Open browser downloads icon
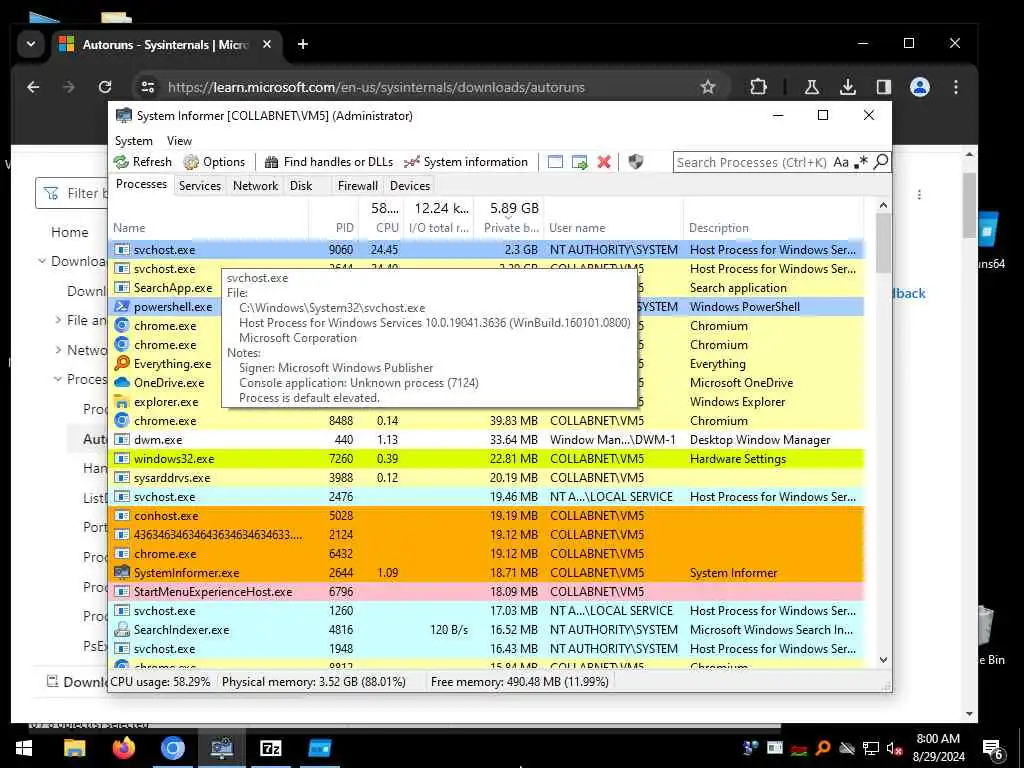Image resolution: width=1024 pixels, height=768 pixels. coord(848,87)
